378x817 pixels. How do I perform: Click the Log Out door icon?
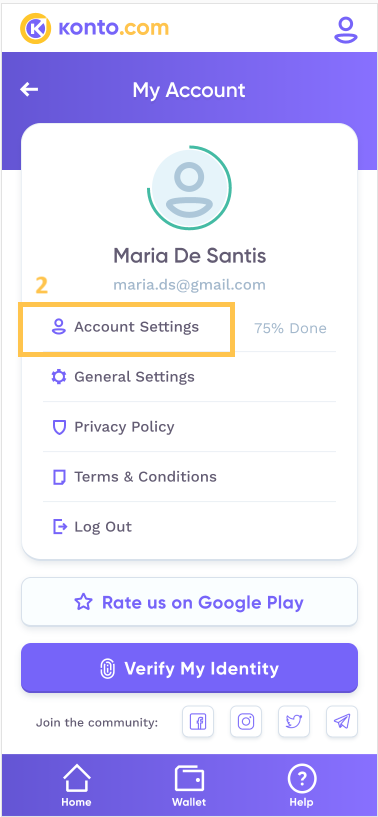coord(59,527)
